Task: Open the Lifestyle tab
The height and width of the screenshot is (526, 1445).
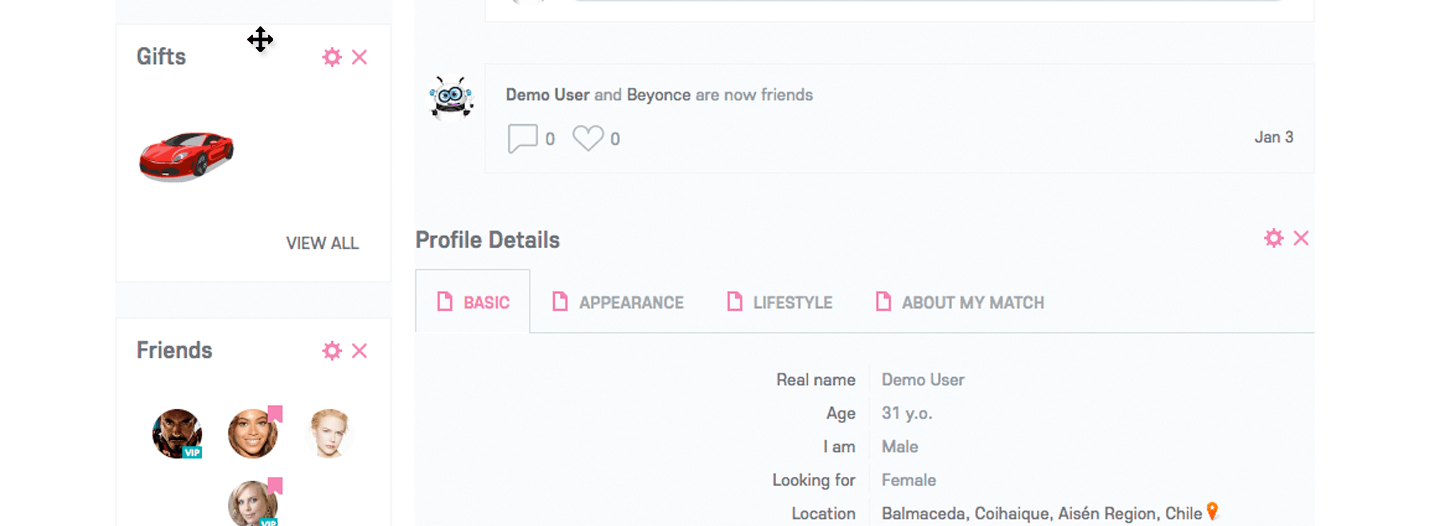Action: point(779,302)
